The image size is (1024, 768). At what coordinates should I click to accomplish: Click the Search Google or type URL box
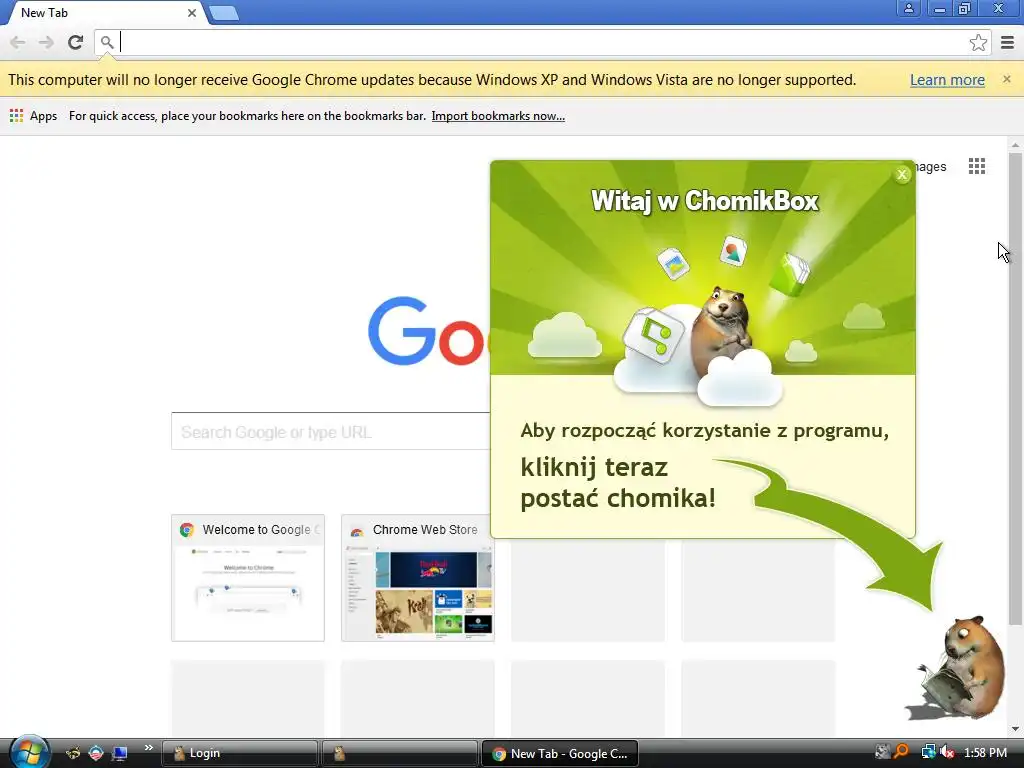click(x=330, y=431)
